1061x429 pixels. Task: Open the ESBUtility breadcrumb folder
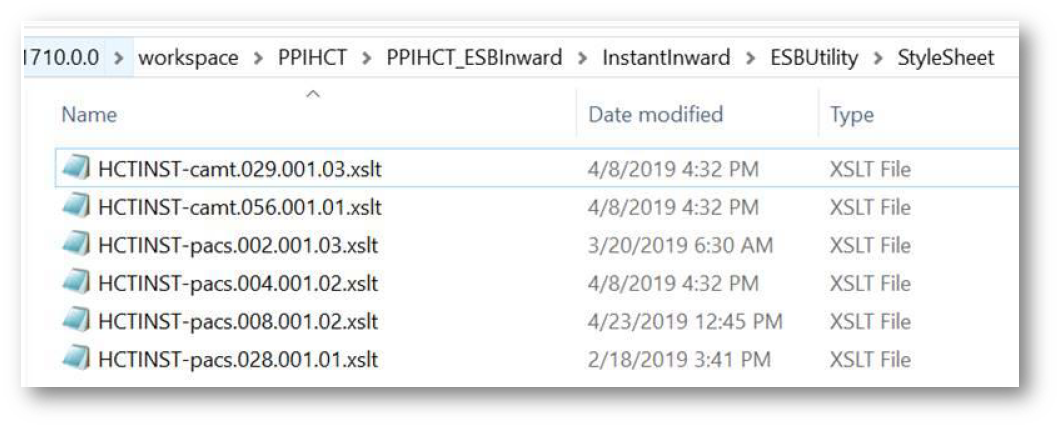click(x=817, y=59)
